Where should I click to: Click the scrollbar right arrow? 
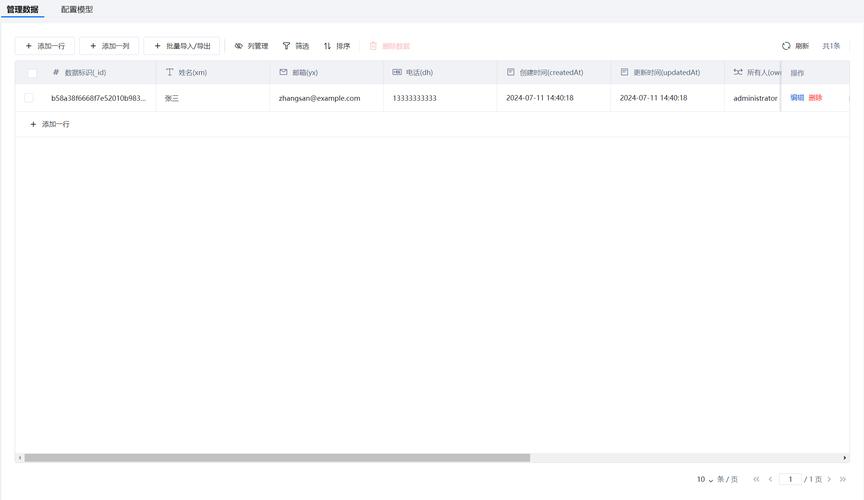[844, 458]
